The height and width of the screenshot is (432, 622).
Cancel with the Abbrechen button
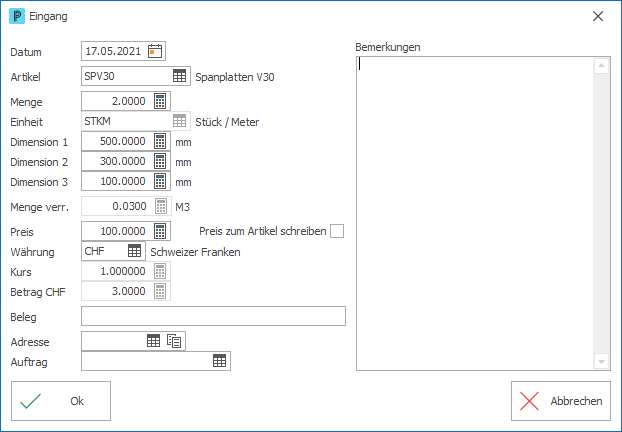pos(561,401)
